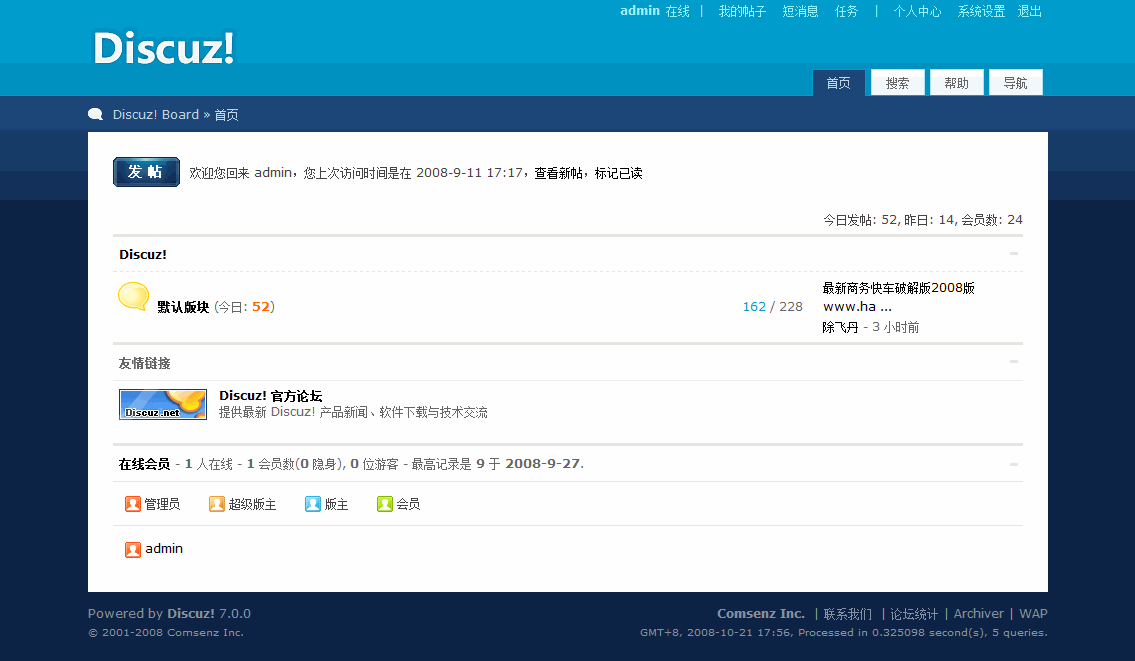Click the user icon beside admin online
Viewport: 1135px width, 661px height.
pos(133,549)
